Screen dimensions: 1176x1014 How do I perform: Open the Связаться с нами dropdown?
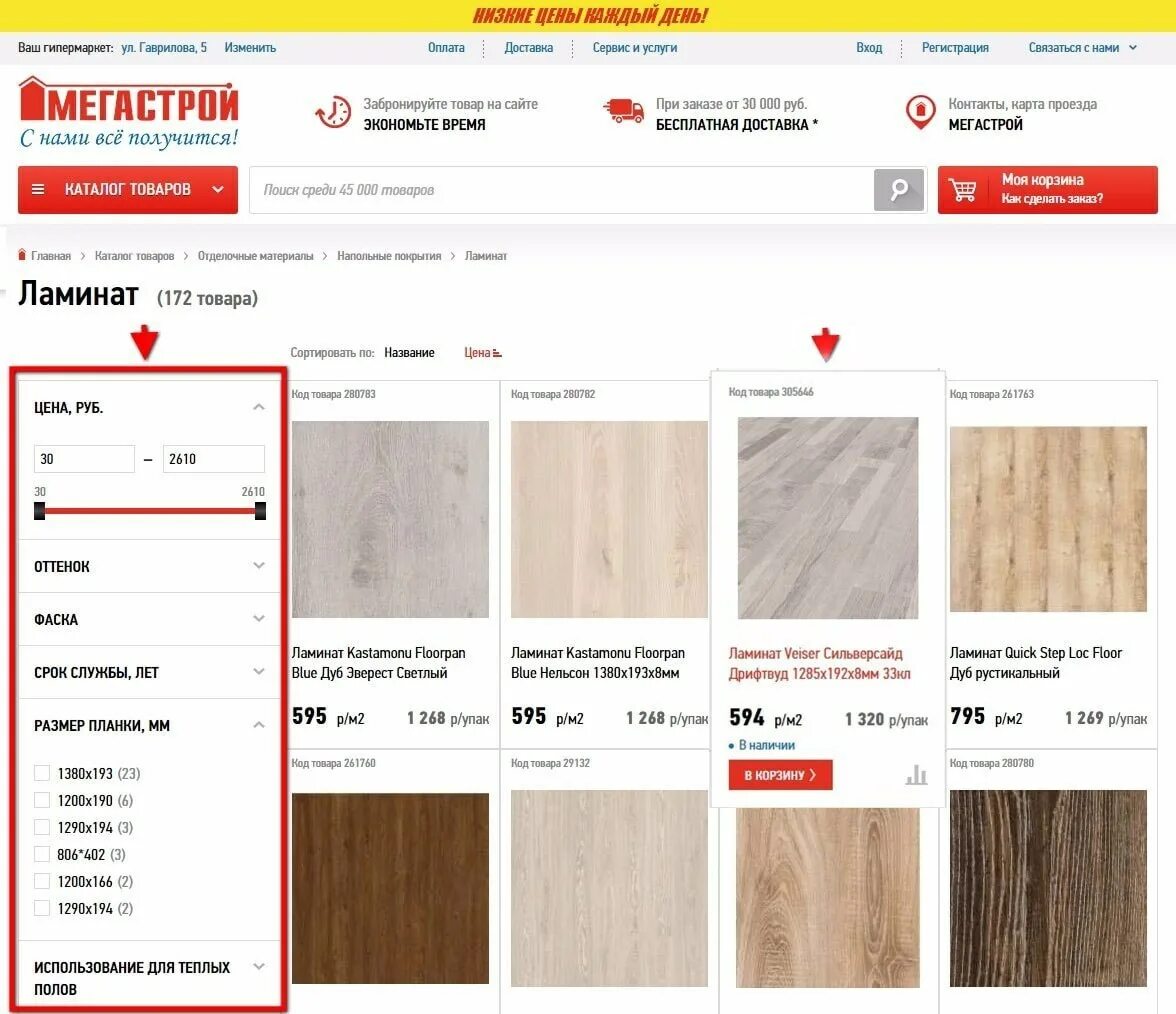click(1082, 47)
